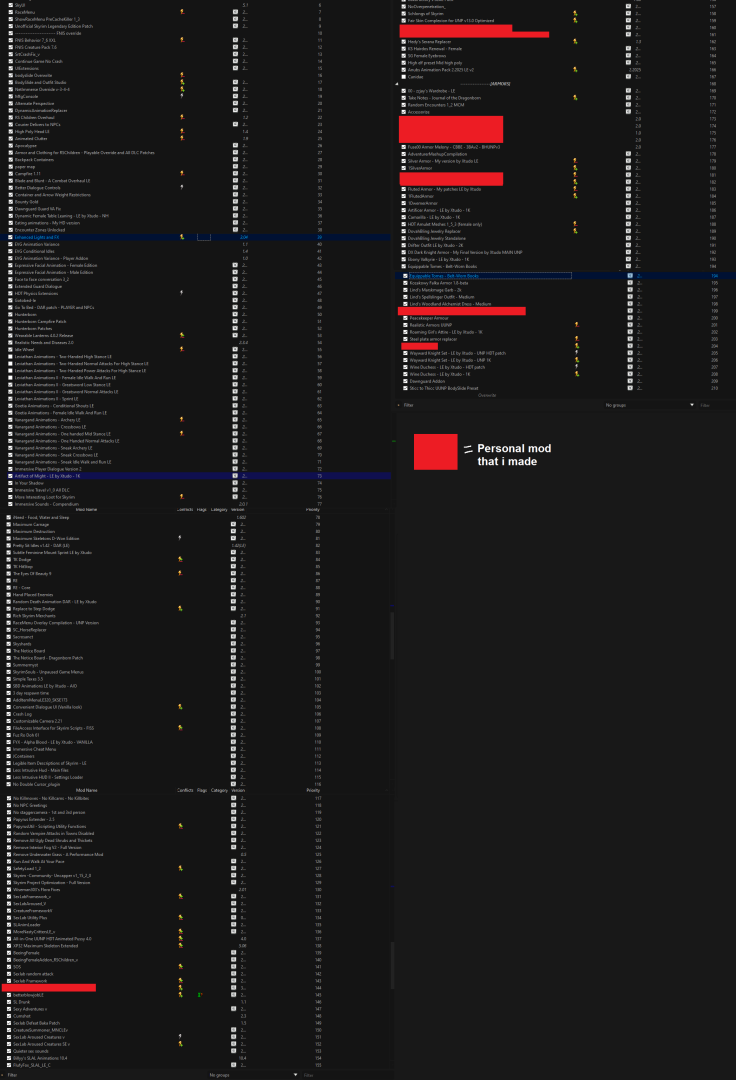Toggle the Apocalypse mod checkbox
Viewport: 736px width, 1080px height.
(10, 145)
